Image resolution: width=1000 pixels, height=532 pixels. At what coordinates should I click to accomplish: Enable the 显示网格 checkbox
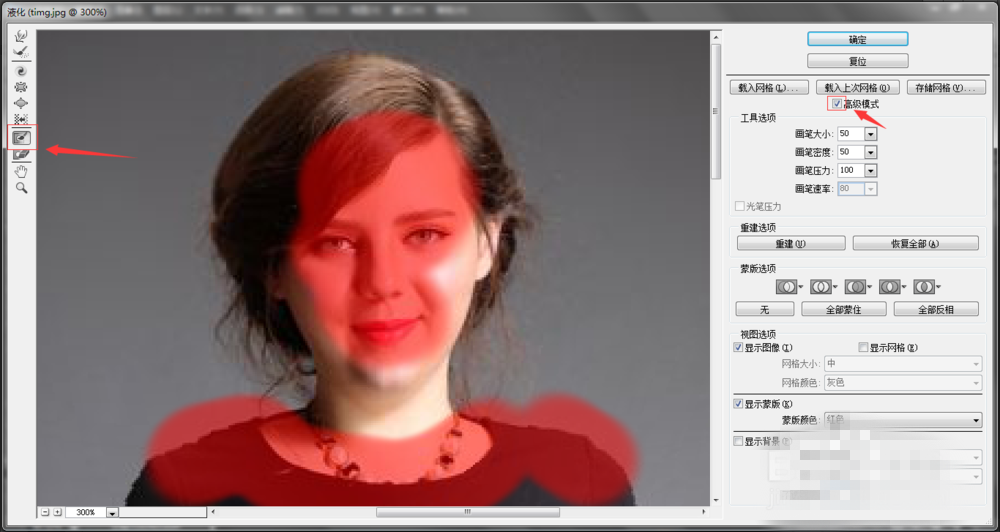pyautogui.click(x=861, y=347)
